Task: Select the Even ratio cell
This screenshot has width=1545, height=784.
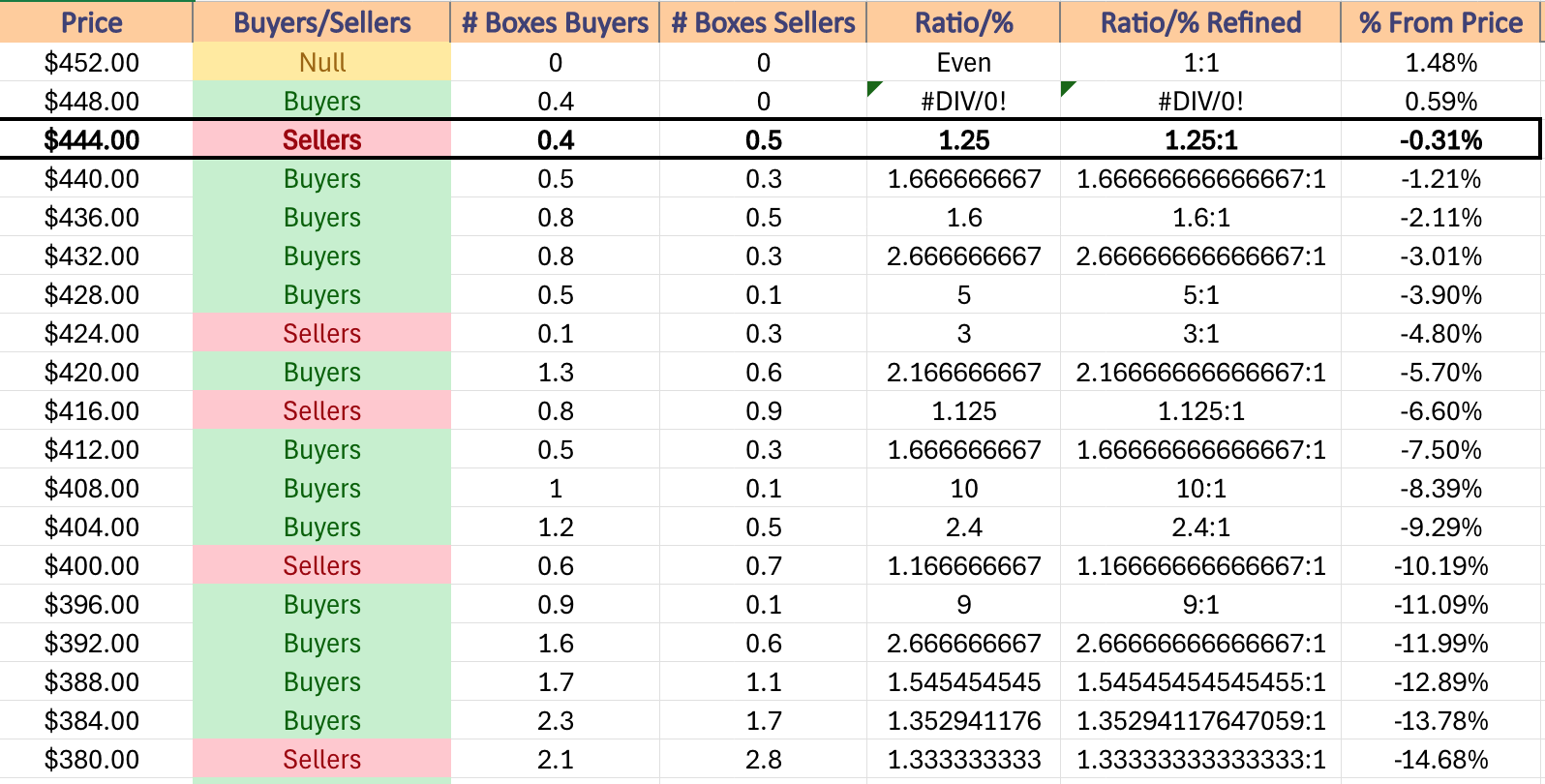Action: pyautogui.click(x=964, y=62)
